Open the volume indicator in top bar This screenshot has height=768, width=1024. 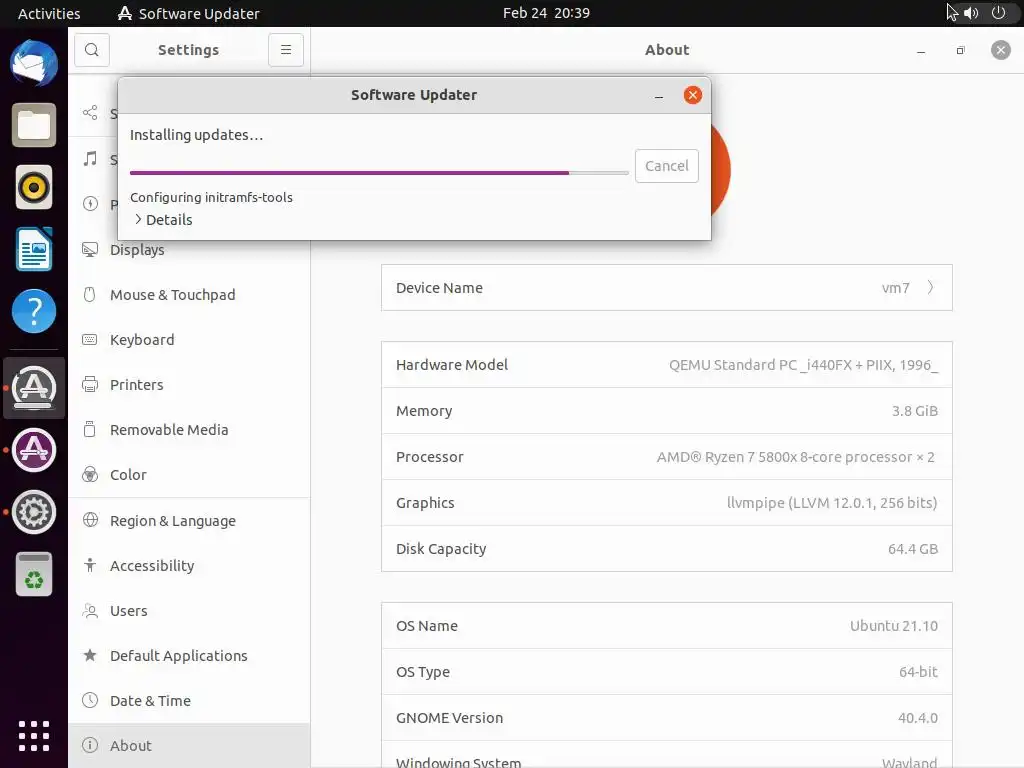[971, 13]
